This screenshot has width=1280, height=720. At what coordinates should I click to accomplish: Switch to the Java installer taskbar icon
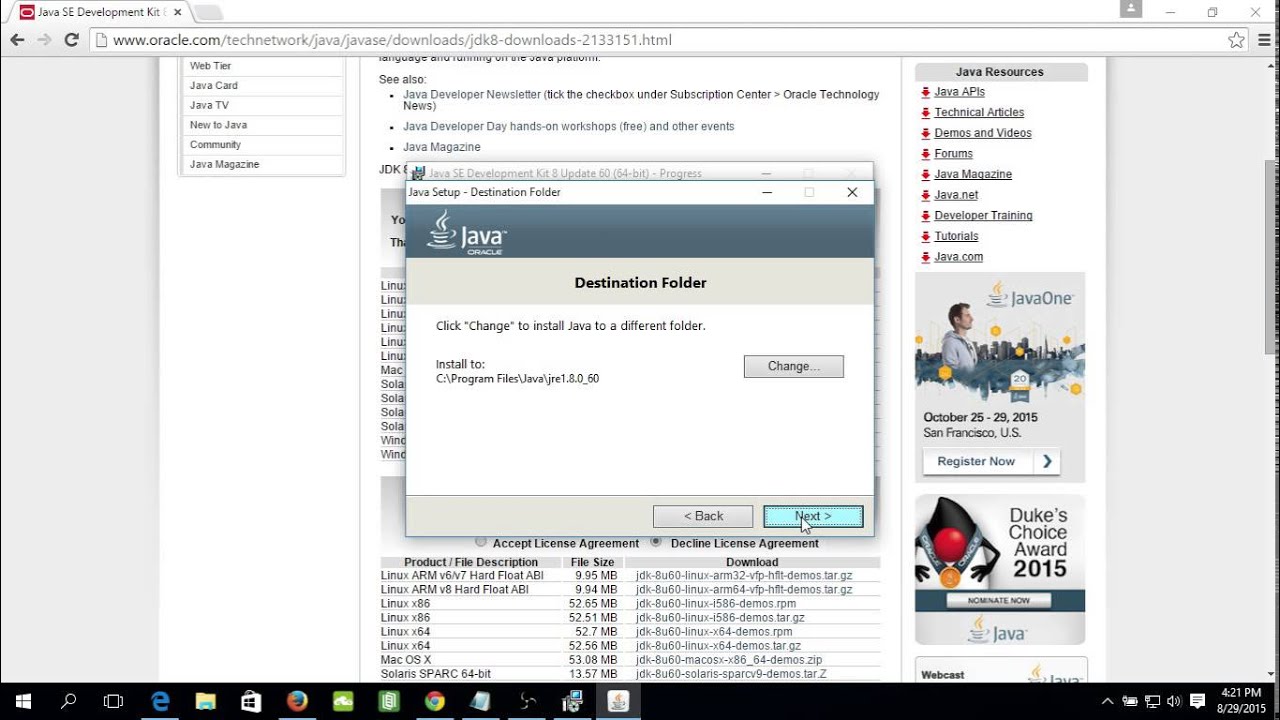618,701
